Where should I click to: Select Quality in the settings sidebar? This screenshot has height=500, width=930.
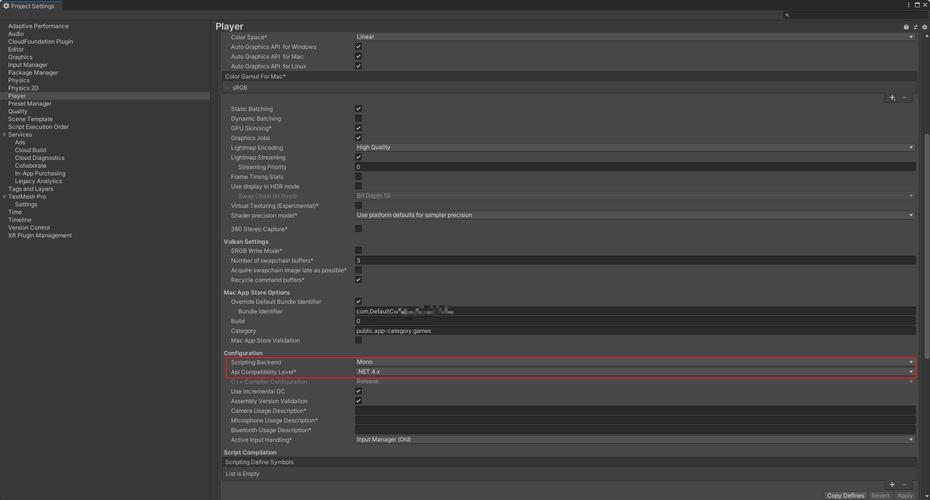pos(18,112)
